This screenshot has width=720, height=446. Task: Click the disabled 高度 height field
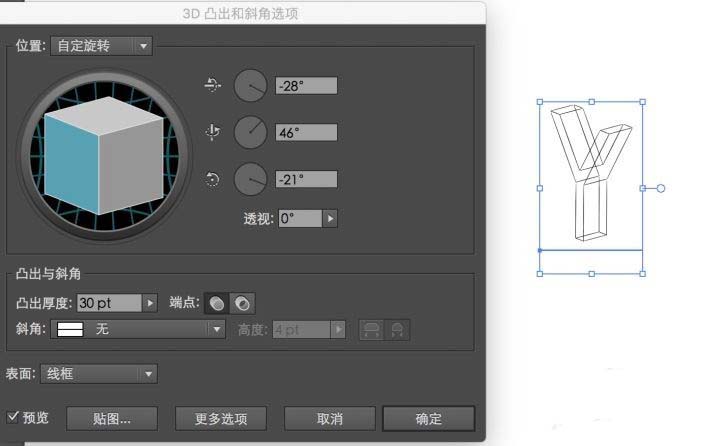pyautogui.click(x=302, y=330)
